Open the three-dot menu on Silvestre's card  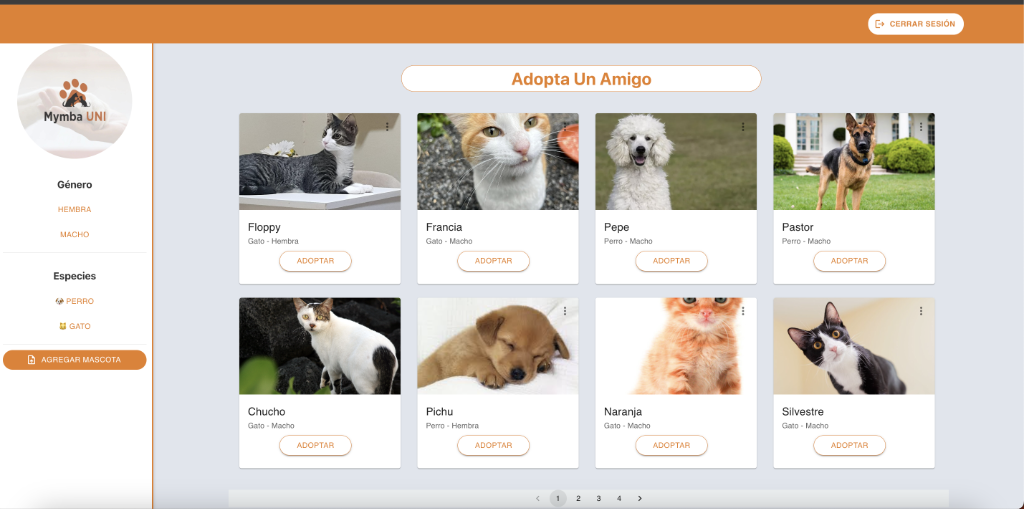[x=921, y=311]
